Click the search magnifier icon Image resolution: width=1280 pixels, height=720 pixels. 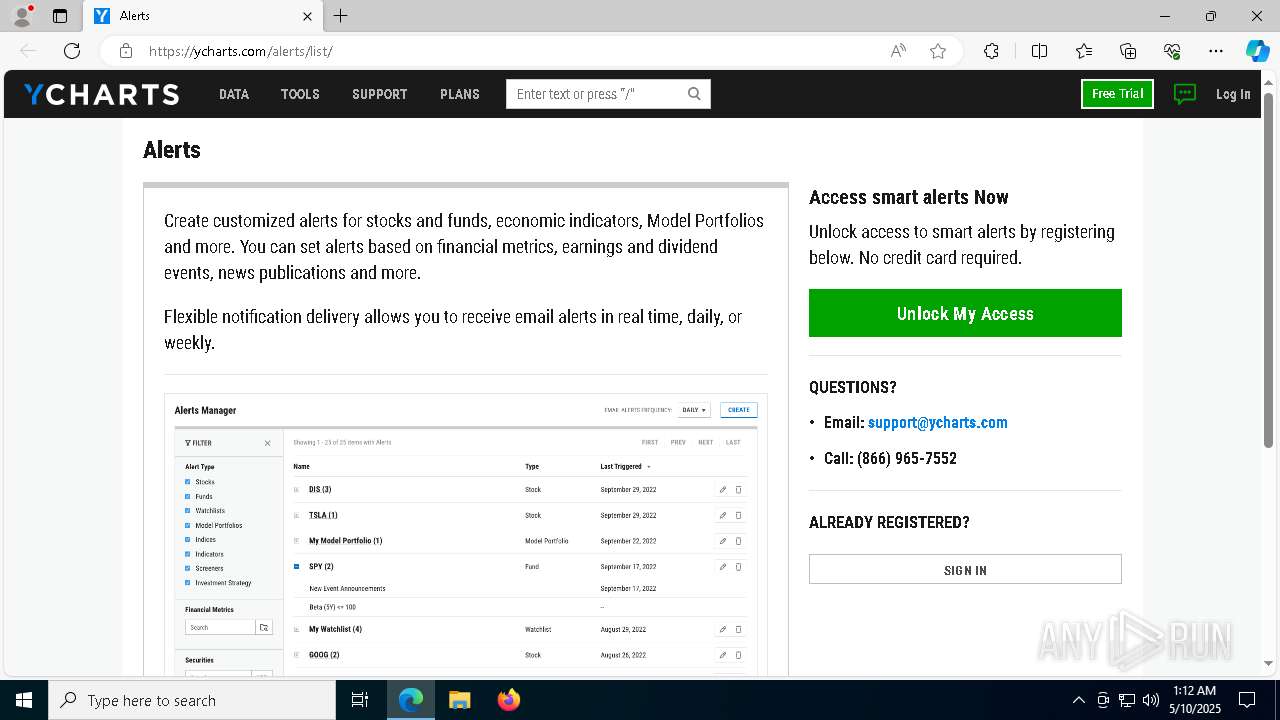(694, 94)
